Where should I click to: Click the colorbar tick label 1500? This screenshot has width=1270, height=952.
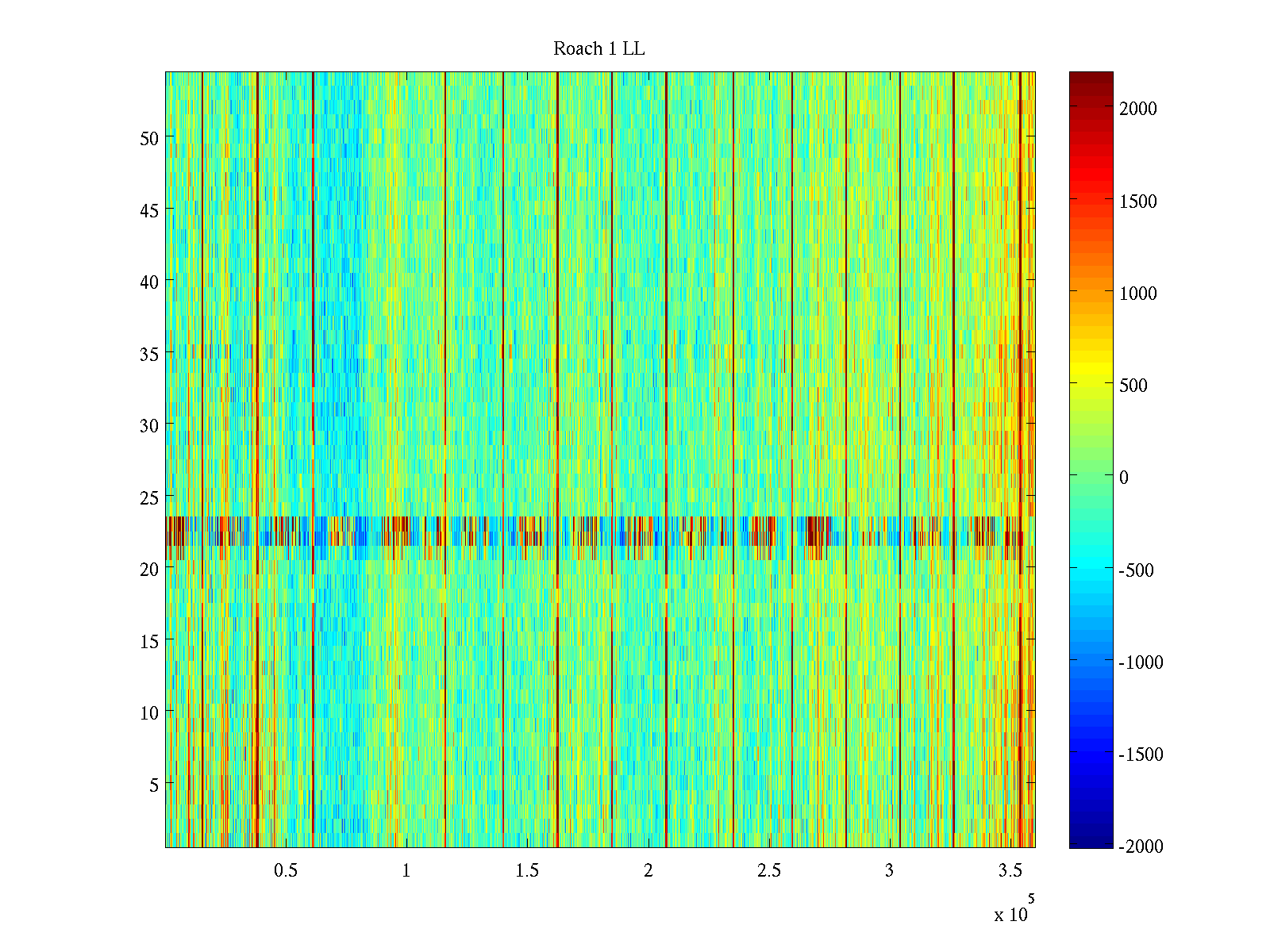[1137, 202]
